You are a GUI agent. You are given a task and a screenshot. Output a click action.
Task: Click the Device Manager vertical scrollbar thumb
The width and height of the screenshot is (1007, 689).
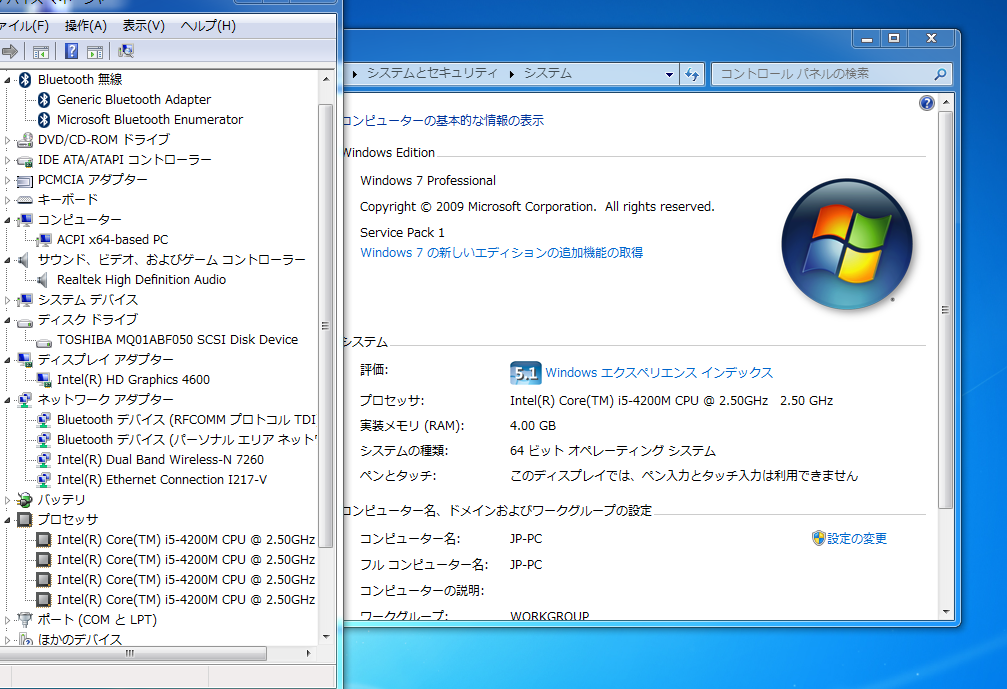coord(326,325)
